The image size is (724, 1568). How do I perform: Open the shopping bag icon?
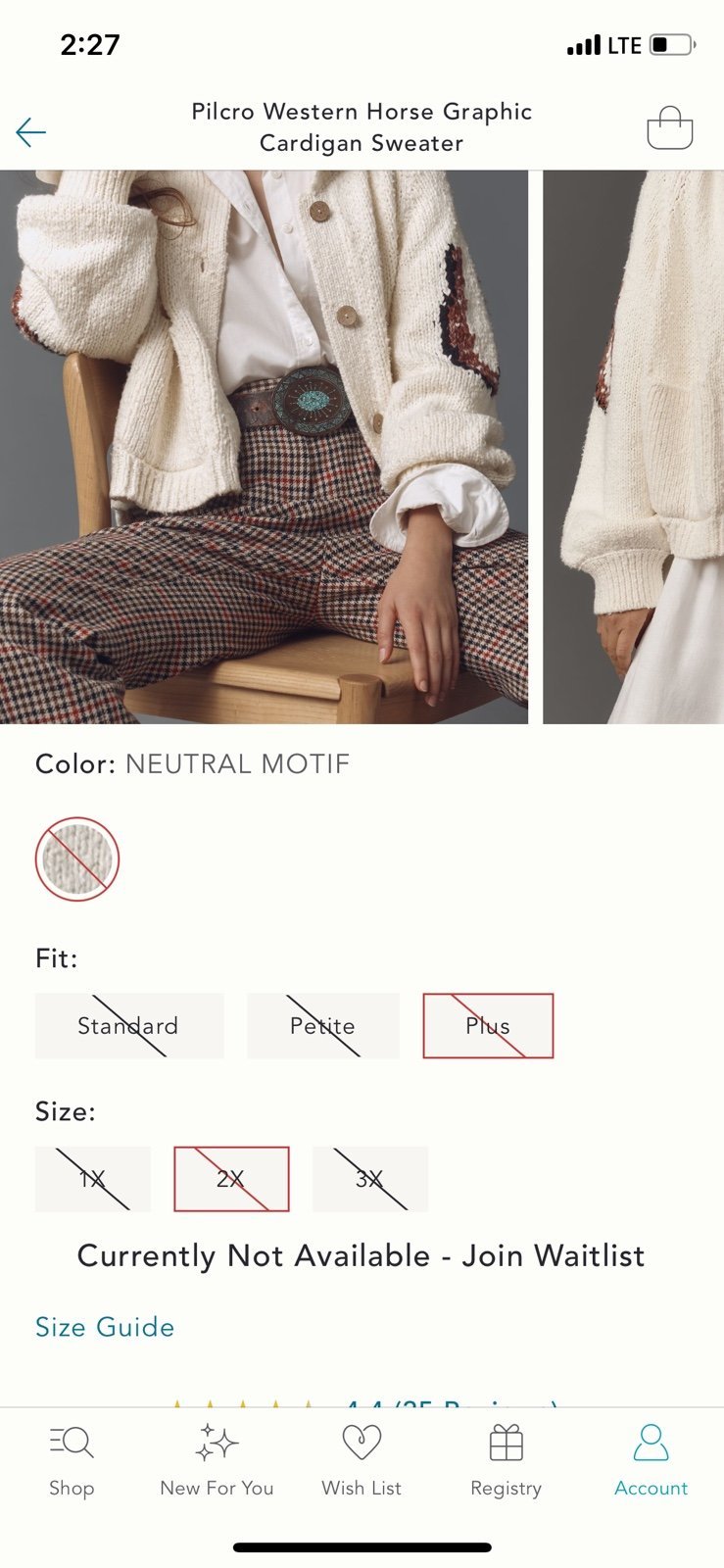point(670,127)
